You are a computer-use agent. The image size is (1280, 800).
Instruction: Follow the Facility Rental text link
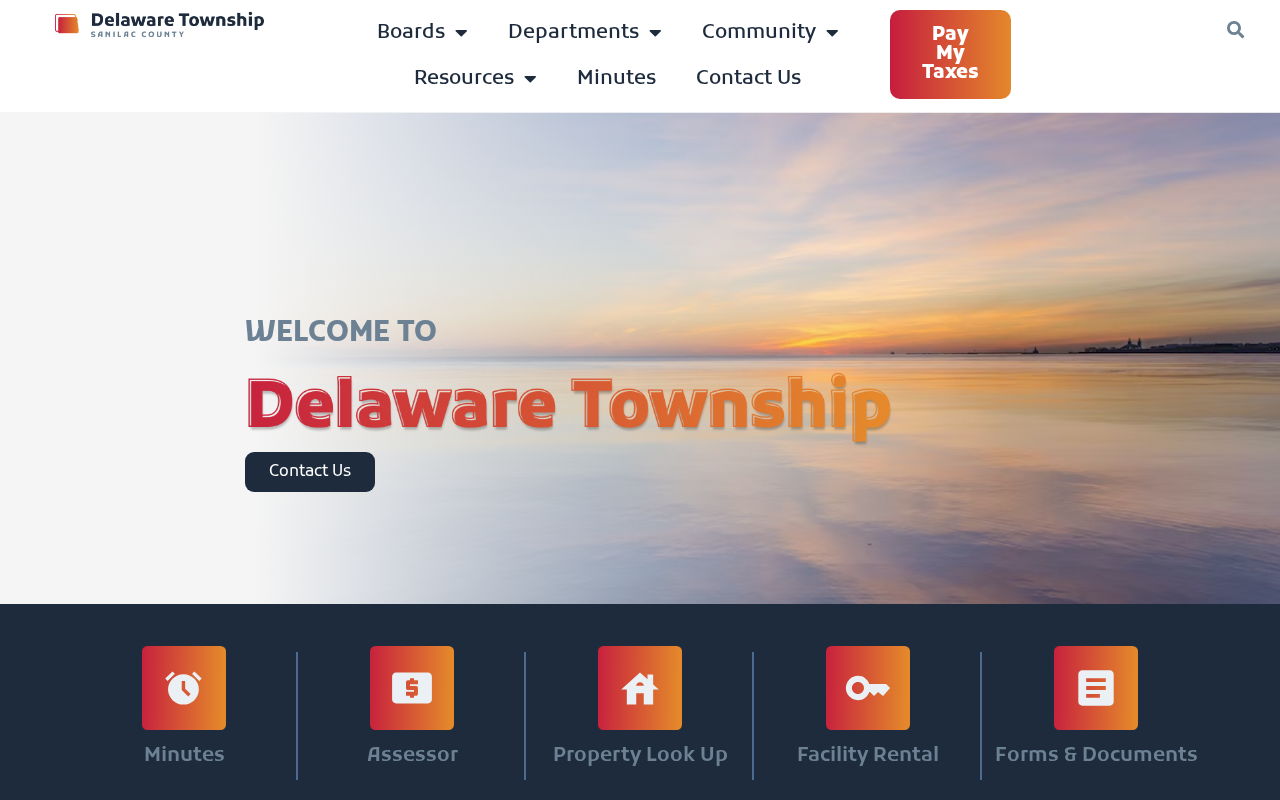click(x=868, y=755)
